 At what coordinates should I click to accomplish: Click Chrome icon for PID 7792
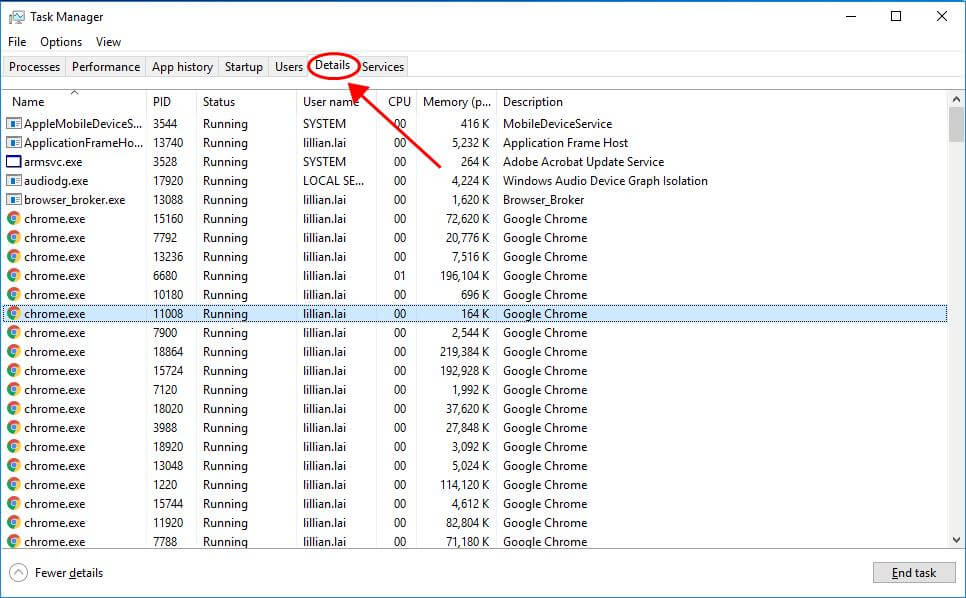pos(14,238)
